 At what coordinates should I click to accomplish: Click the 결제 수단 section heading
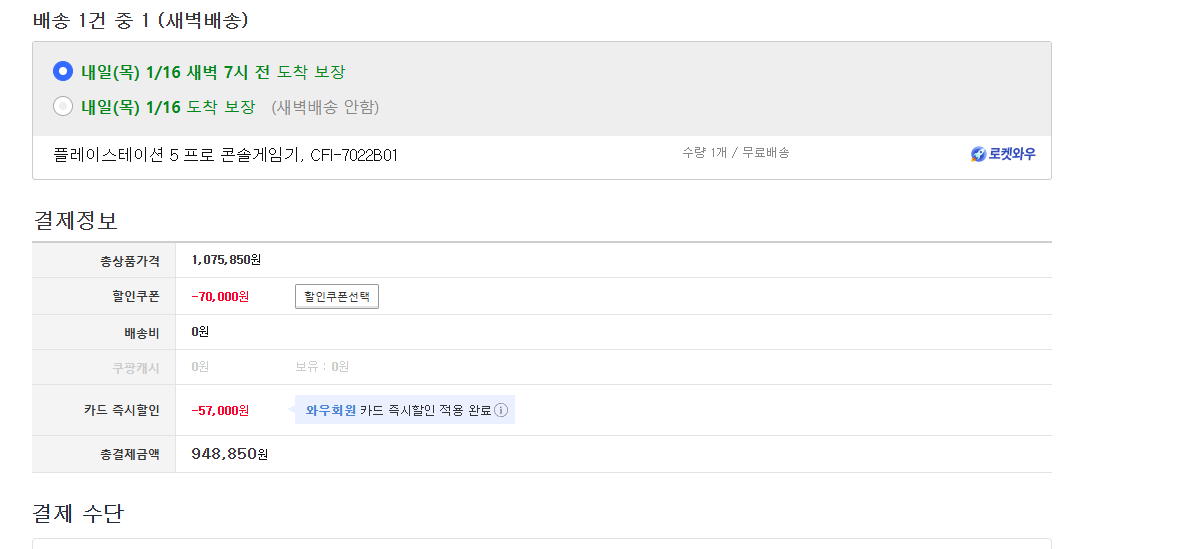coord(78,513)
